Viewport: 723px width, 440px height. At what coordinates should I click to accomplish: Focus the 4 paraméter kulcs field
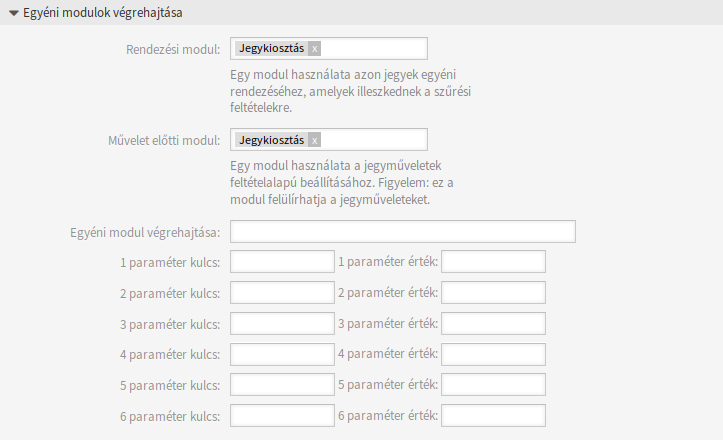[282, 355]
